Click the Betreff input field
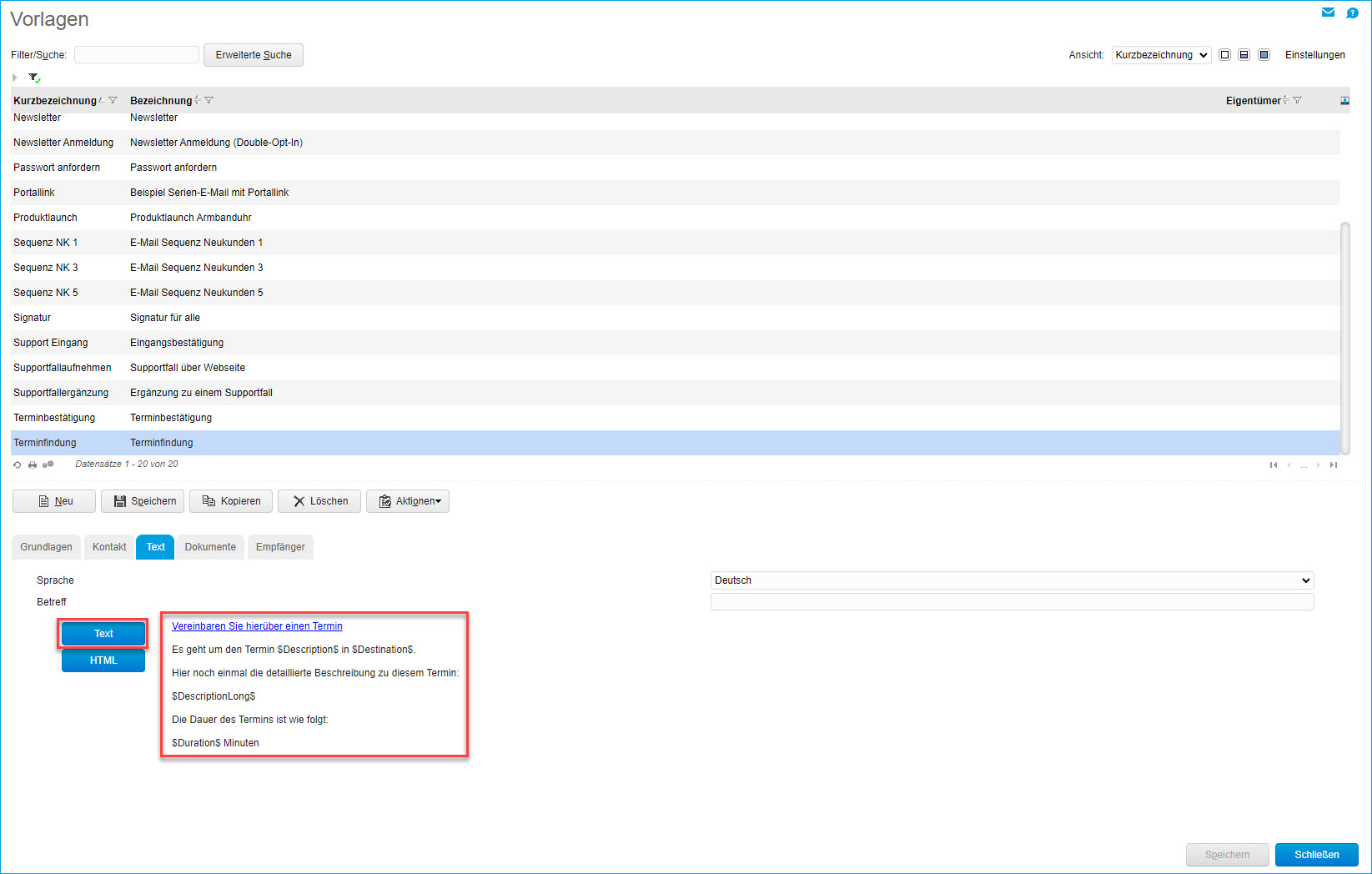The image size is (1372, 874). click(1012, 602)
